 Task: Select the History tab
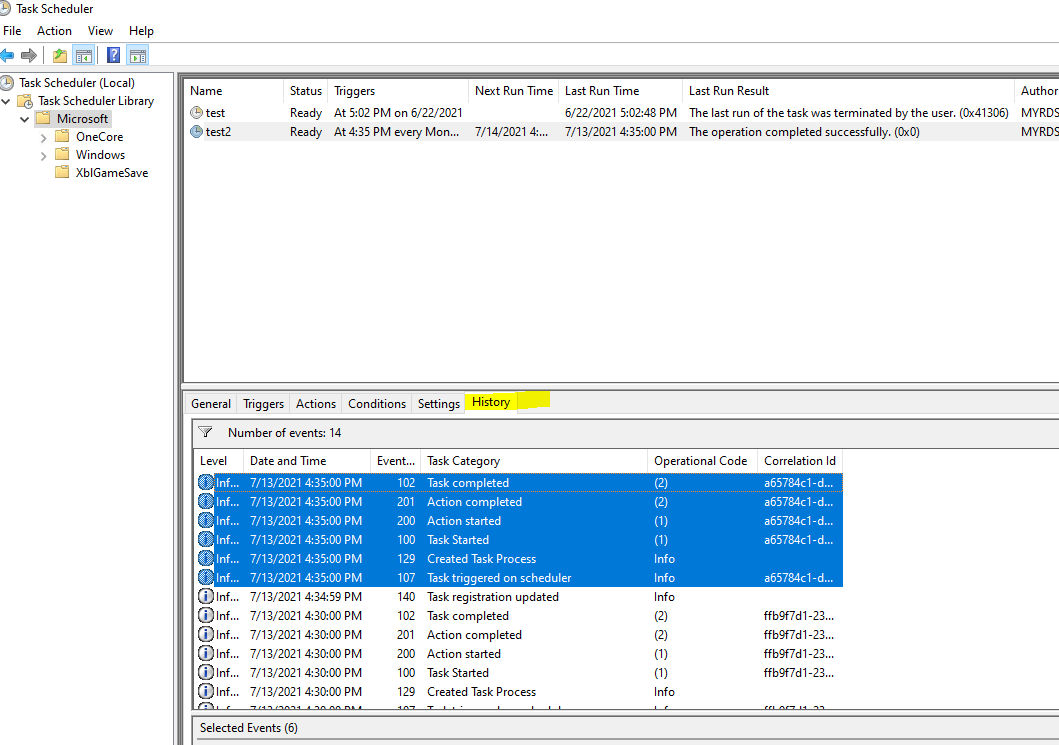point(491,402)
